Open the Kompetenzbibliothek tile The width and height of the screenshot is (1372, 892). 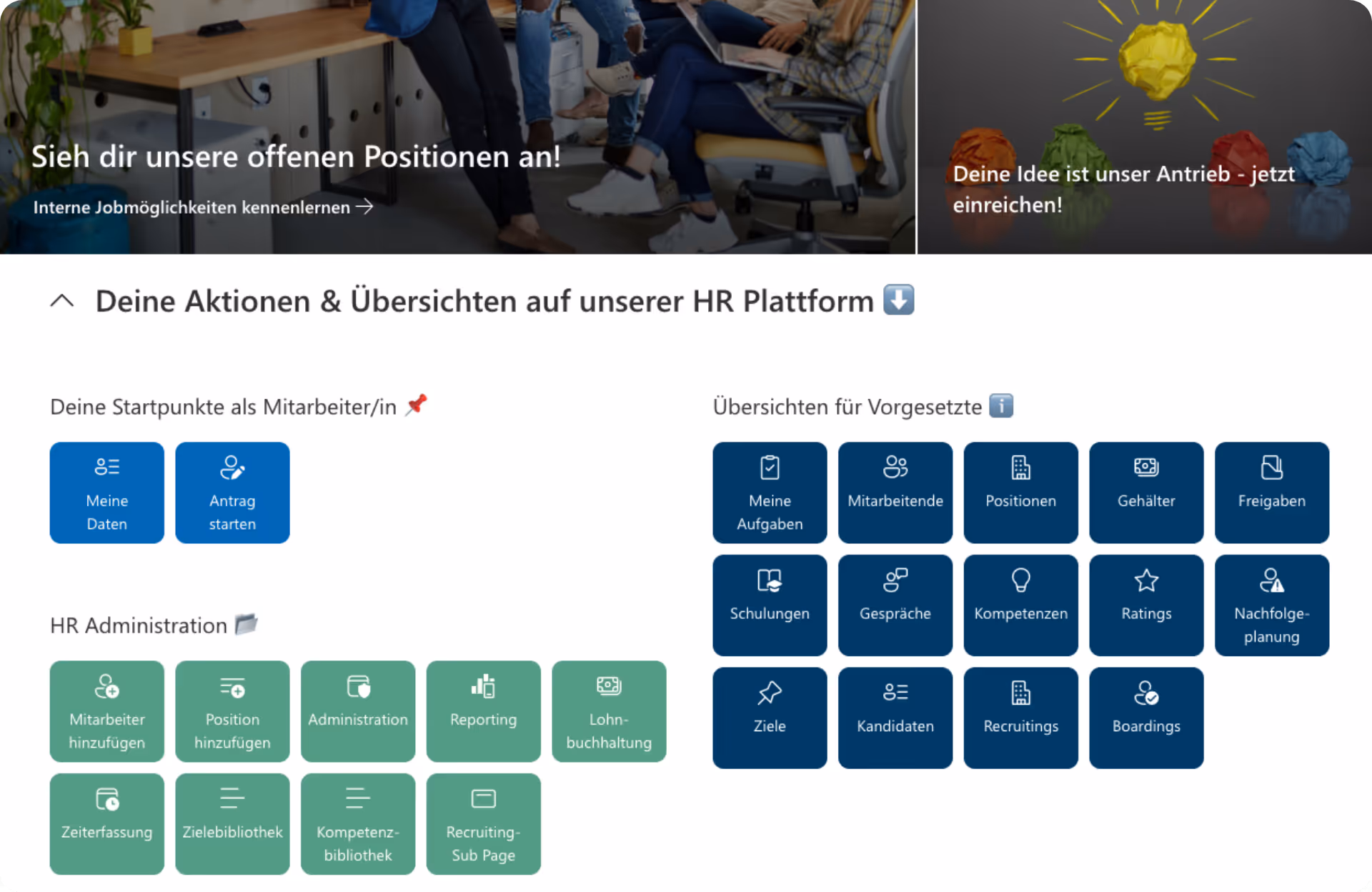pos(357,823)
